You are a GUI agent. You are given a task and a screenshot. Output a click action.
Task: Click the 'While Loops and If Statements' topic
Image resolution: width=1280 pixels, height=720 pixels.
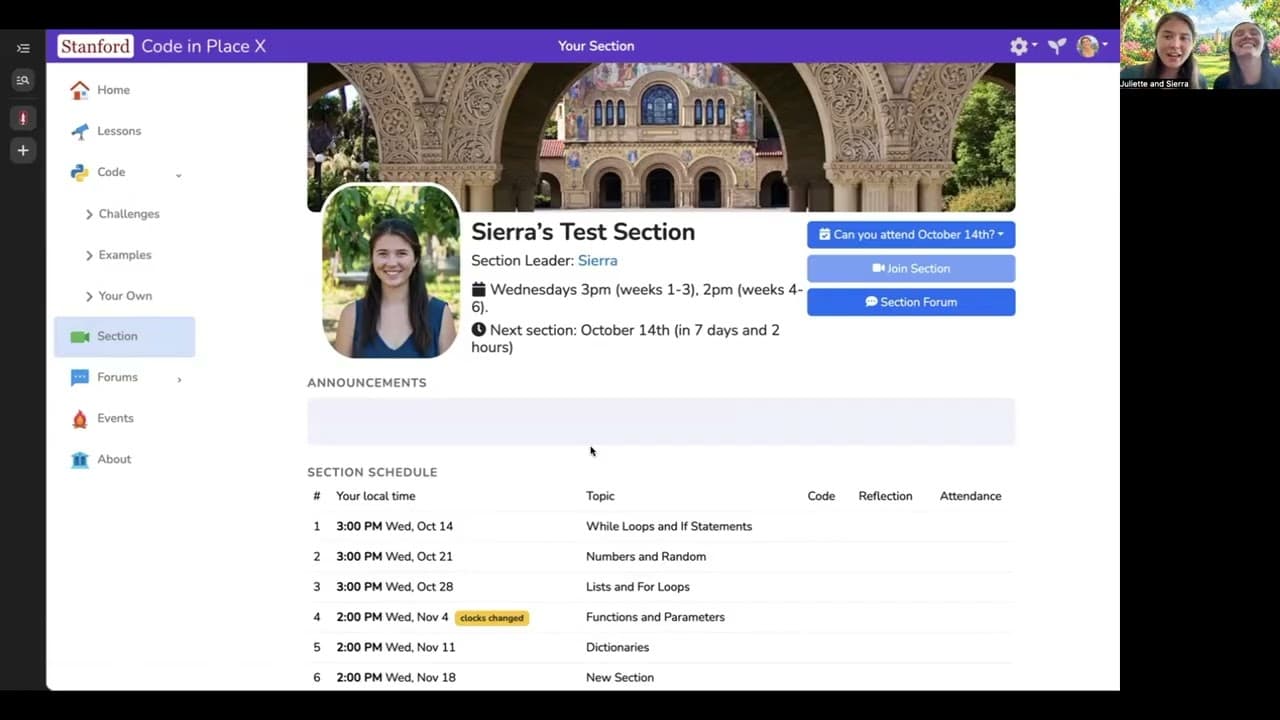[669, 526]
